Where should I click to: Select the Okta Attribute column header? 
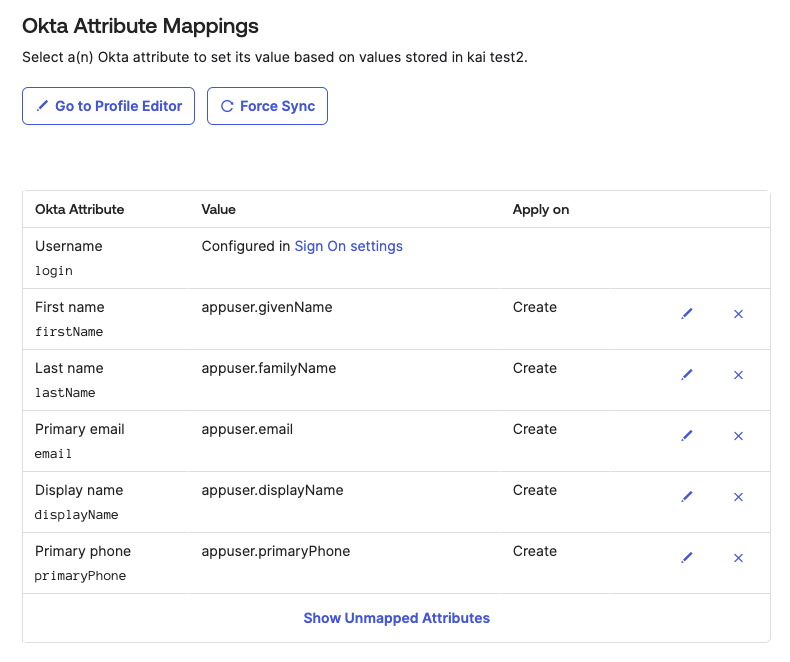(80, 210)
